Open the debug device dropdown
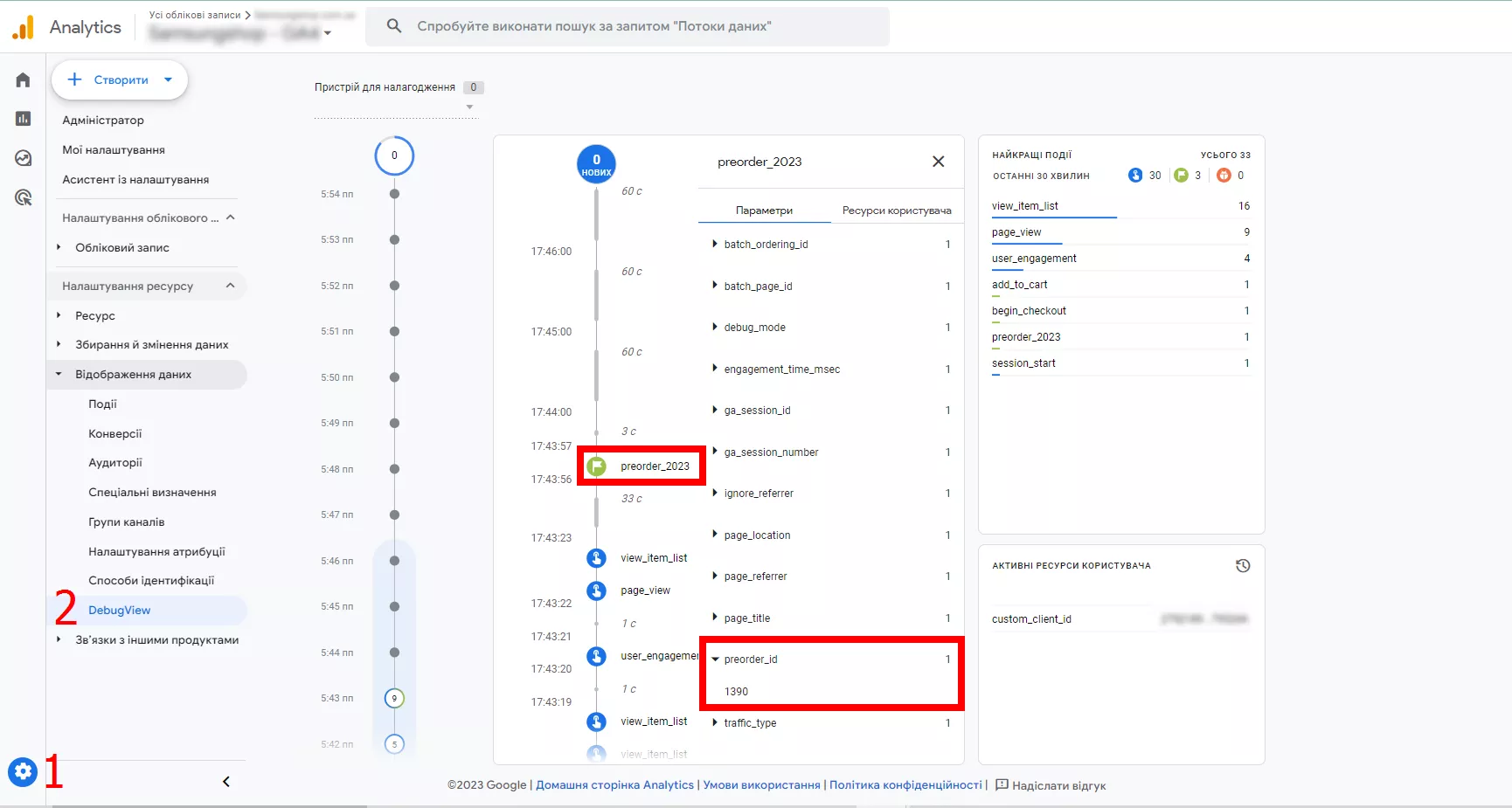1512x808 pixels. (469, 107)
